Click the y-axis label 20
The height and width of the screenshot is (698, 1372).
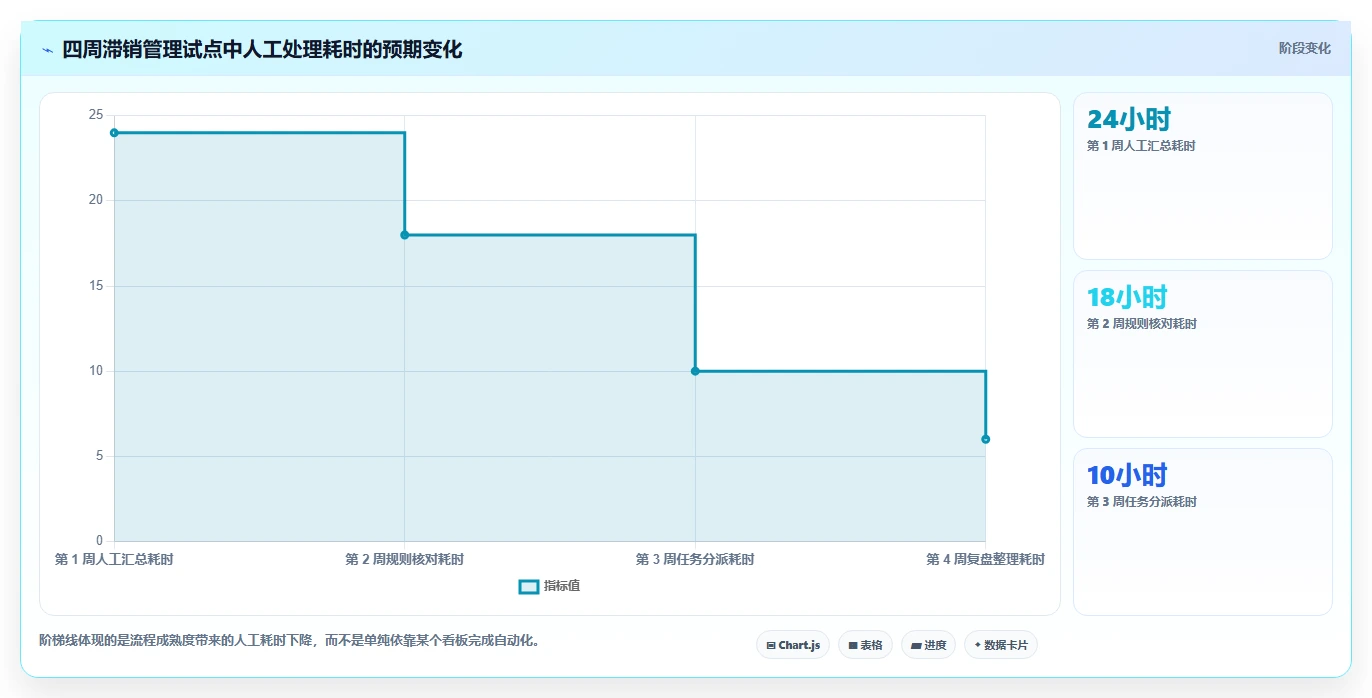(x=96, y=200)
